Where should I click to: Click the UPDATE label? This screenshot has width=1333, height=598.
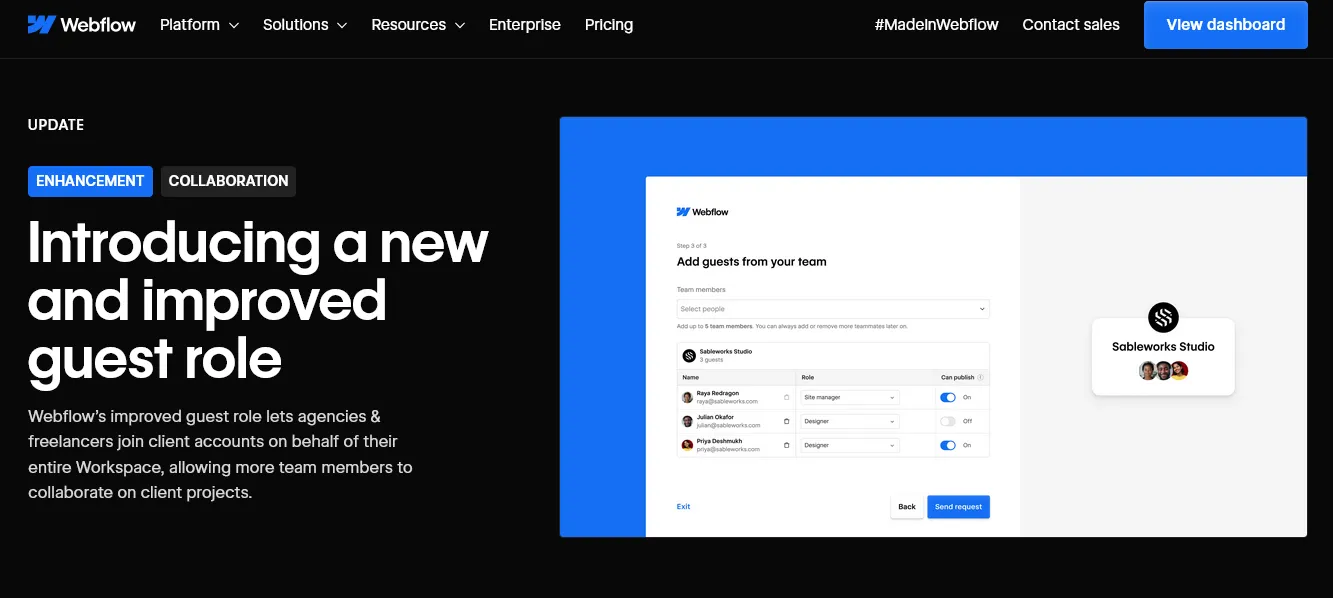tap(56, 125)
